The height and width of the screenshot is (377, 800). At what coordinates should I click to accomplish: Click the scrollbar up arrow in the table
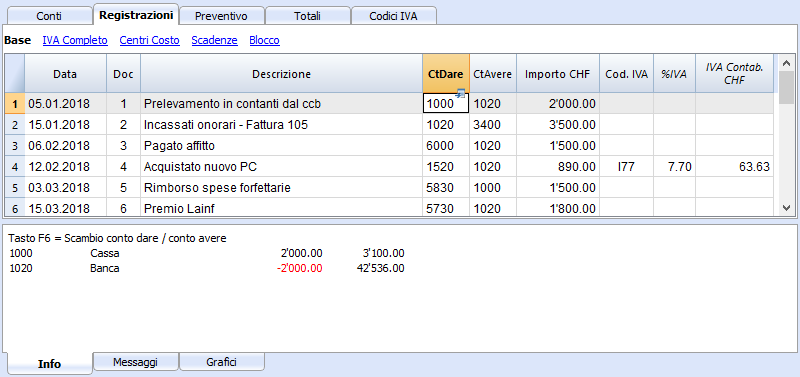click(786, 61)
